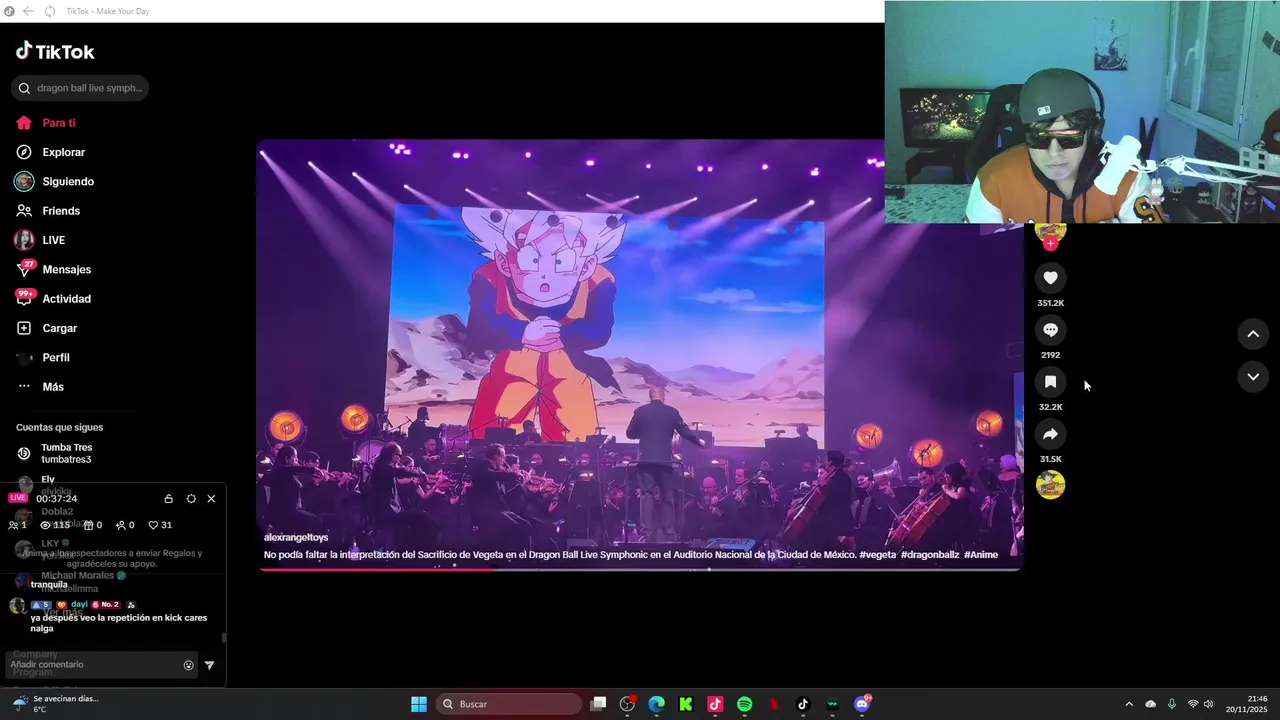Click the new followers icon in live panel
Image resolution: width=1280 pixels, height=720 pixels.
[120, 525]
